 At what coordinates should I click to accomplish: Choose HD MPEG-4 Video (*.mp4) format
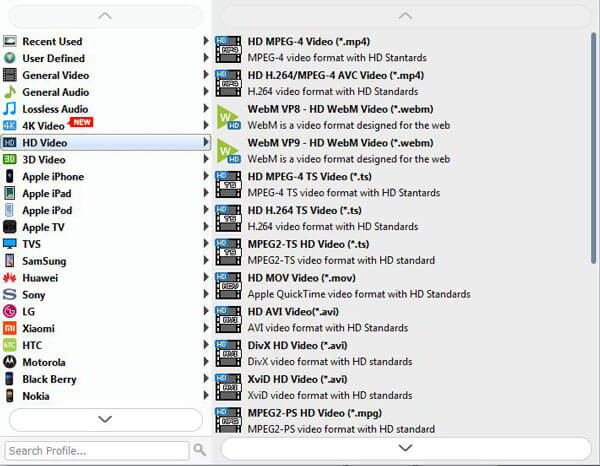pyautogui.click(x=401, y=49)
